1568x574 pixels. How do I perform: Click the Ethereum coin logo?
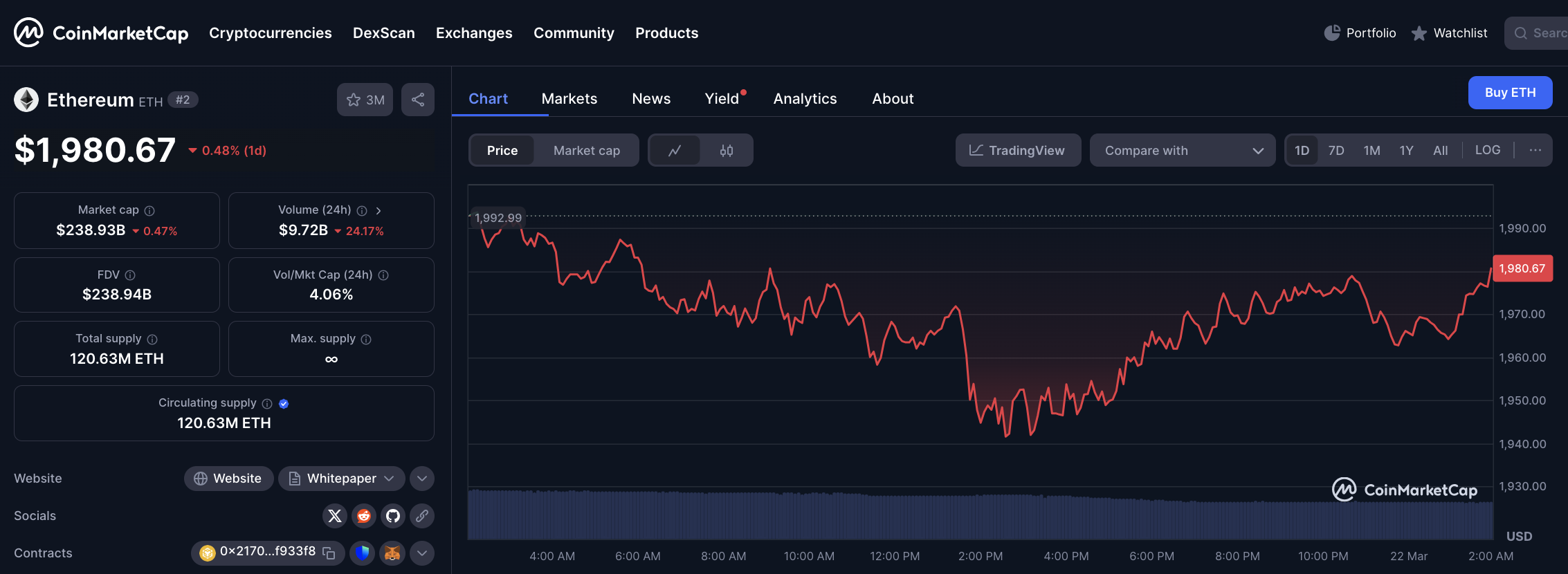point(26,100)
